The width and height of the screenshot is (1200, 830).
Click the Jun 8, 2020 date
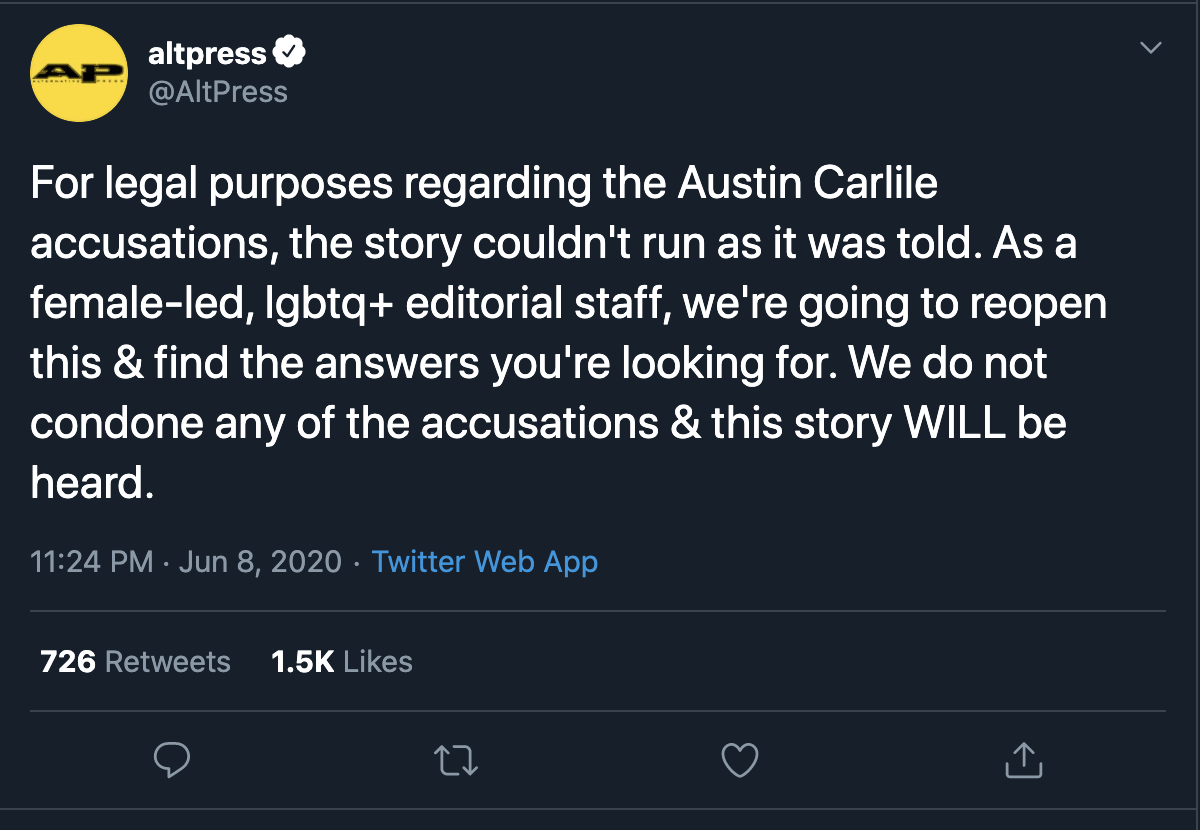pyautogui.click(x=260, y=561)
